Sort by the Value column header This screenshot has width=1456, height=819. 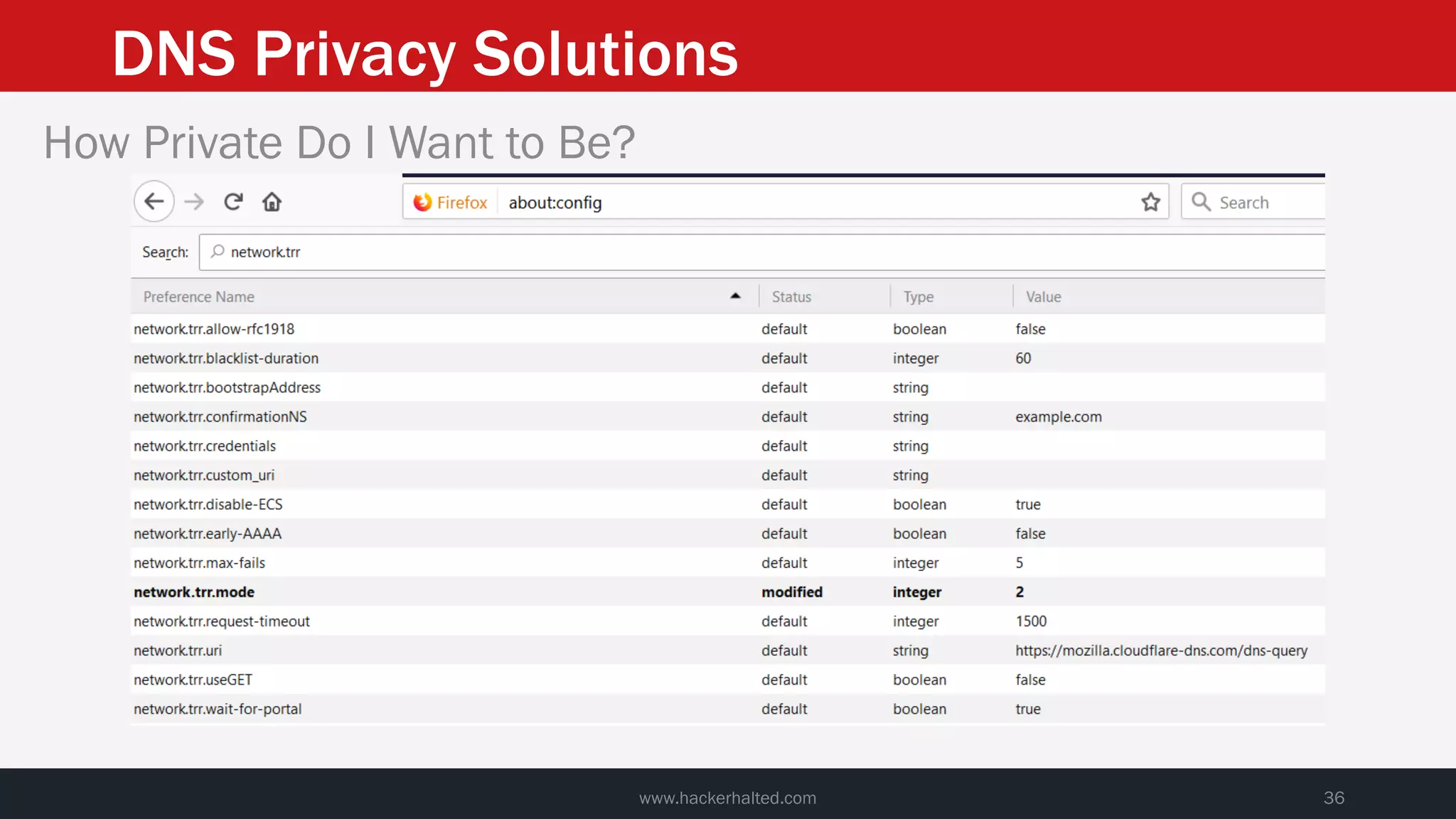[x=1169, y=296]
